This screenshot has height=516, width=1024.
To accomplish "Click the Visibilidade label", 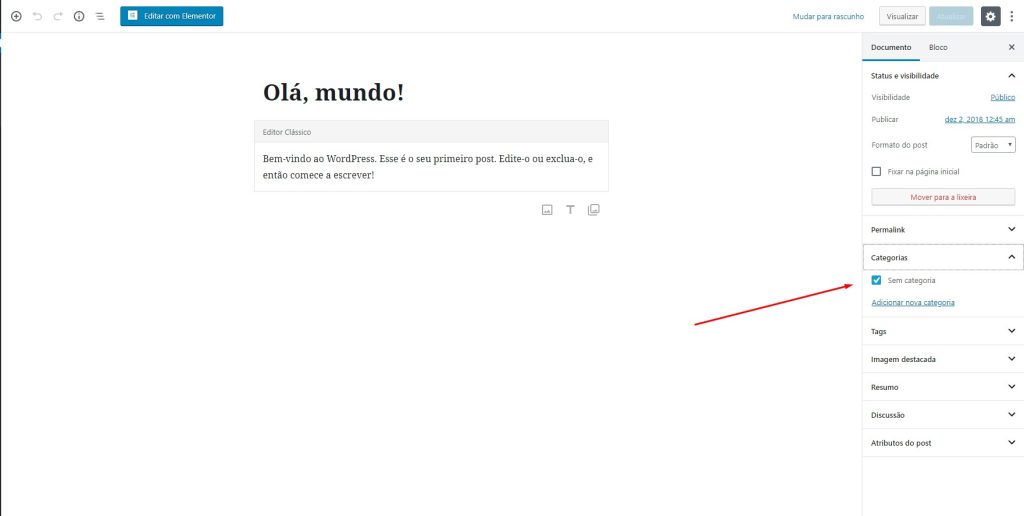I will click(890, 97).
